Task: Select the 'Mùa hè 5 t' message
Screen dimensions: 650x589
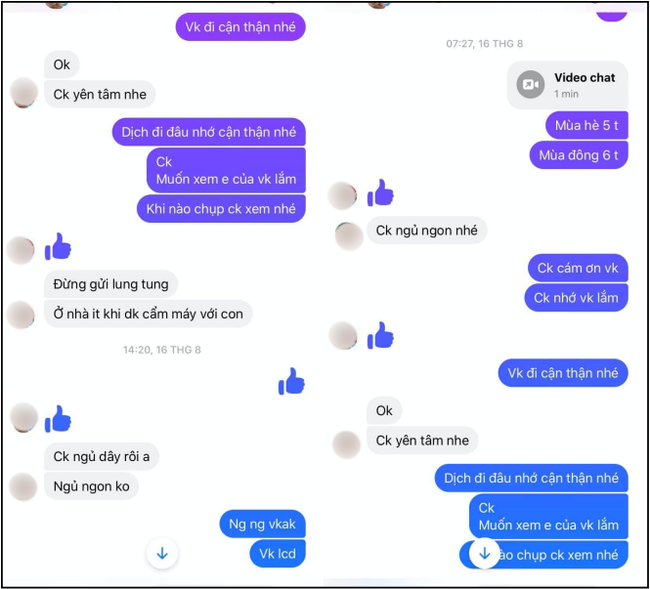Action: point(587,125)
